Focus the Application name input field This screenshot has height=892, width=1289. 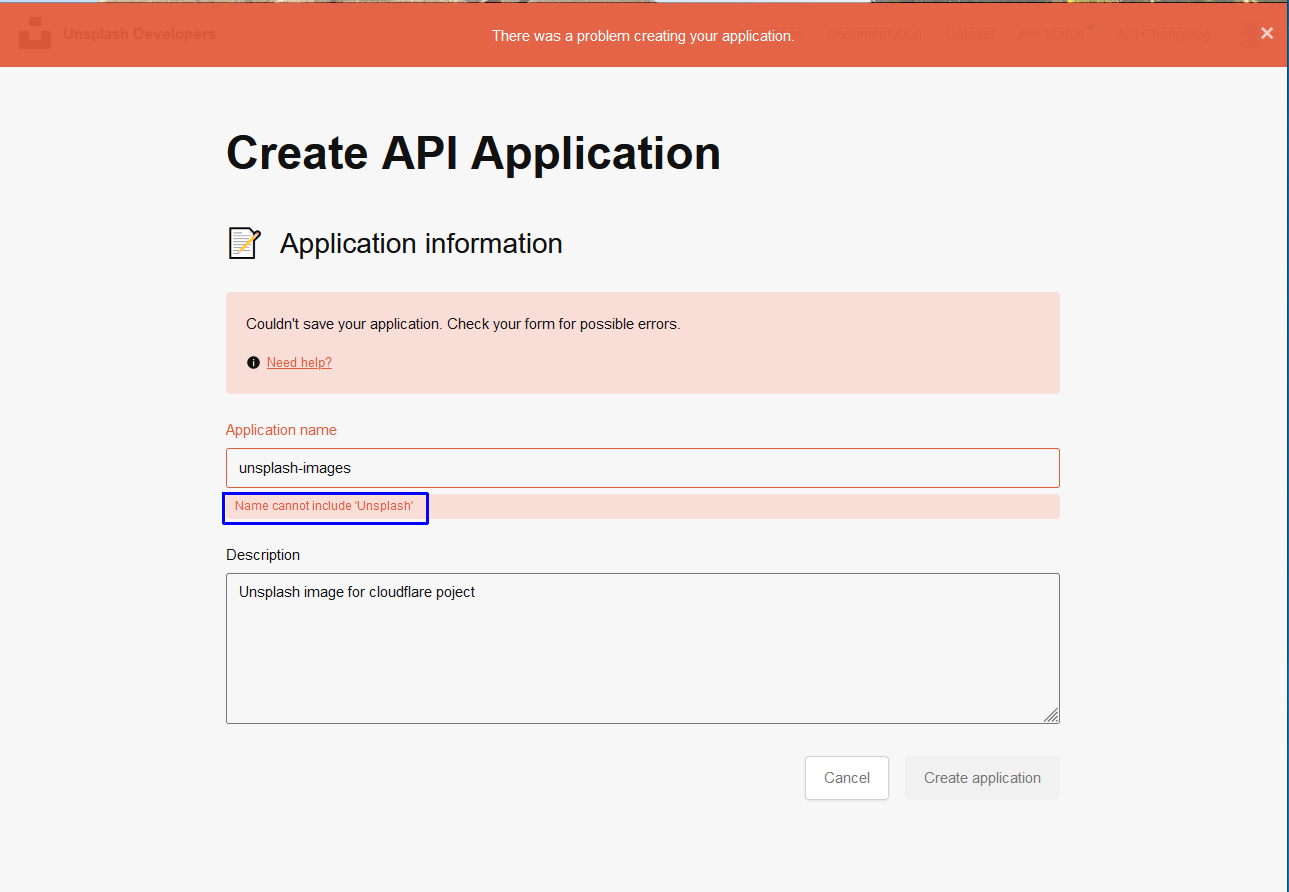[x=642, y=468]
